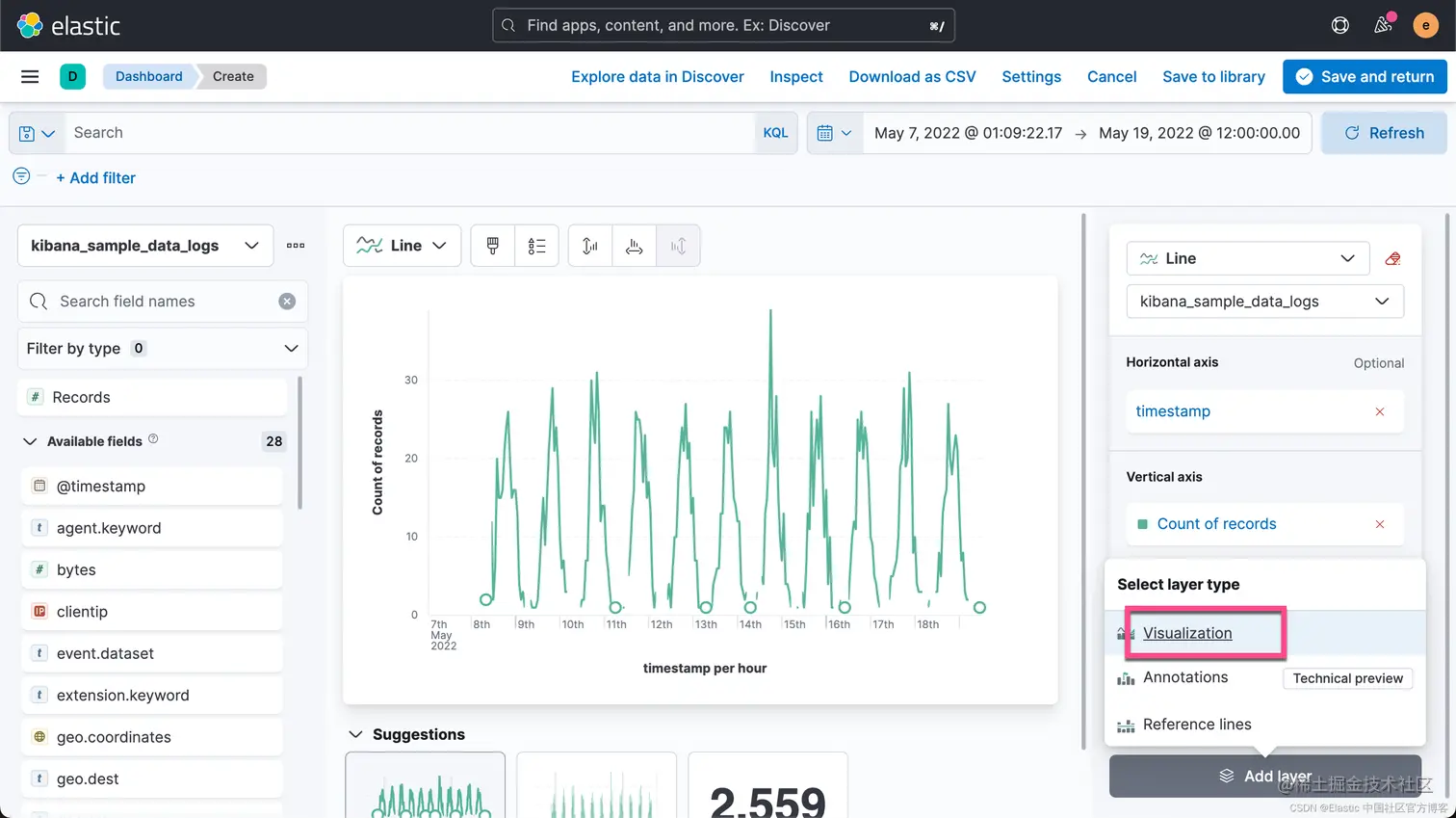Screen dimensions: 1456x818
Task: Expand the Filter by type dropdown
Action: [x=163, y=349]
